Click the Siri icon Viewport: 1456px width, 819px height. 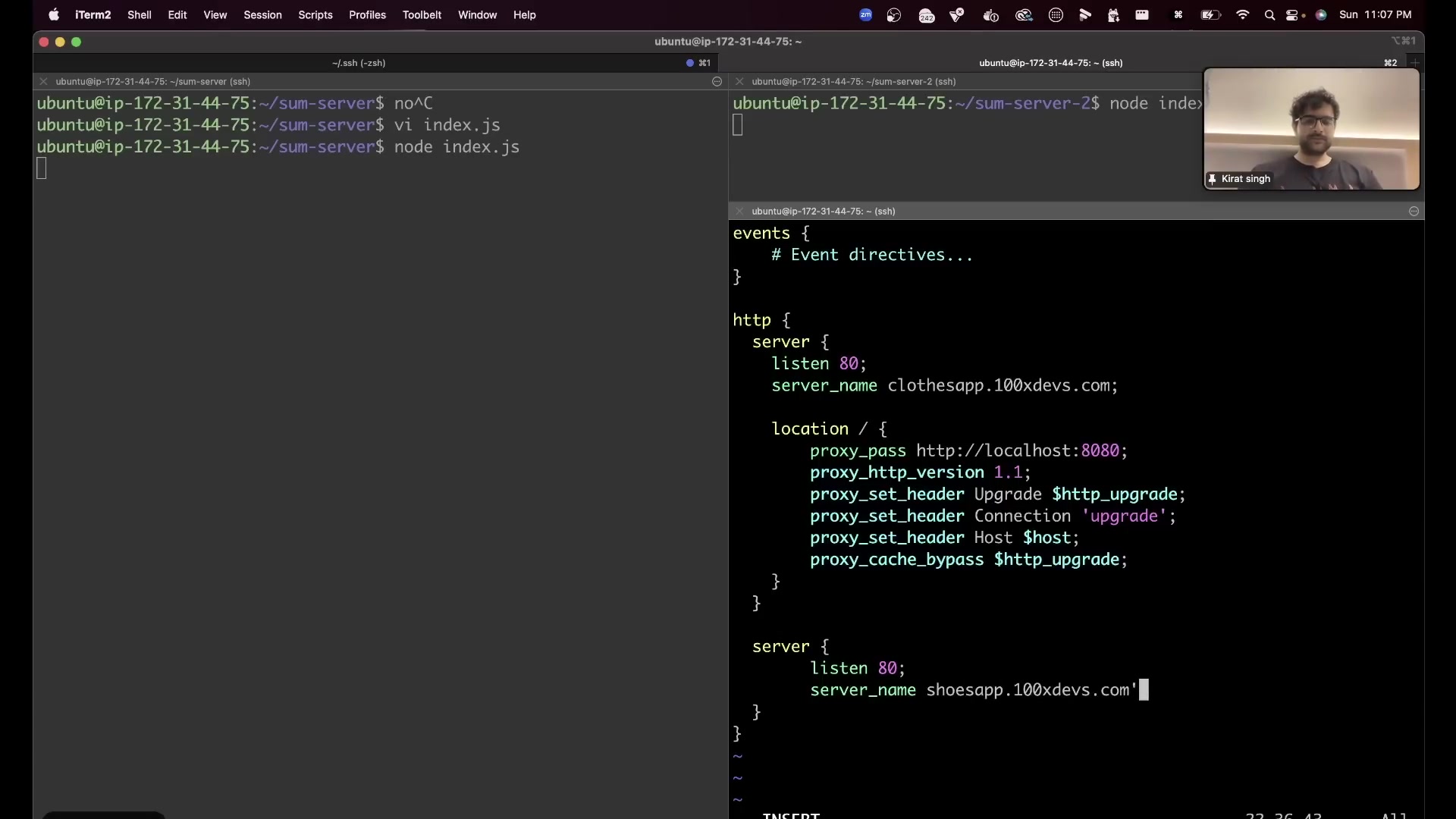point(1321,14)
